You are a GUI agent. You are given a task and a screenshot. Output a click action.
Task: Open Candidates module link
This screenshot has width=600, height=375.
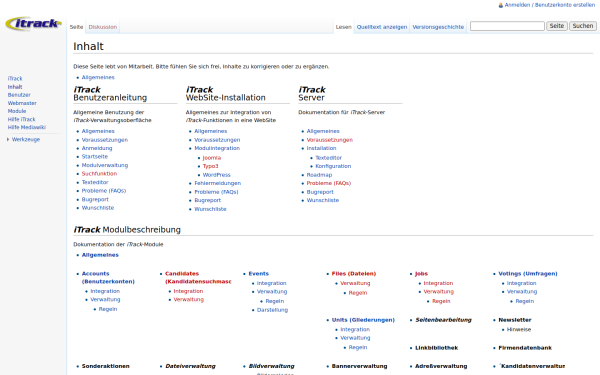(x=198, y=277)
